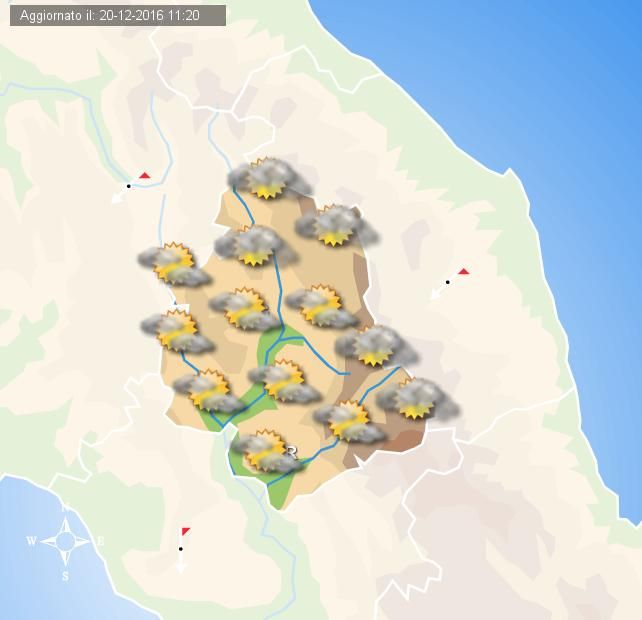Image resolution: width=642 pixels, height=620 pixels.
Task: Select the weather icon overlapping the letter R
Action: [x=266, y=452]
